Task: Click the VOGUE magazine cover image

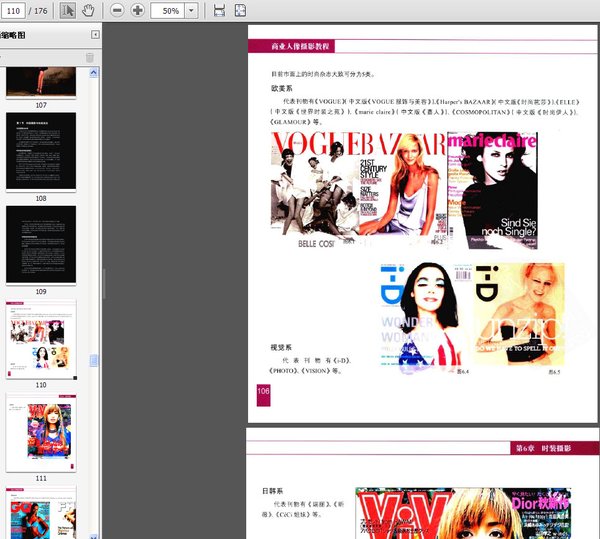Action: click(315, 184)
